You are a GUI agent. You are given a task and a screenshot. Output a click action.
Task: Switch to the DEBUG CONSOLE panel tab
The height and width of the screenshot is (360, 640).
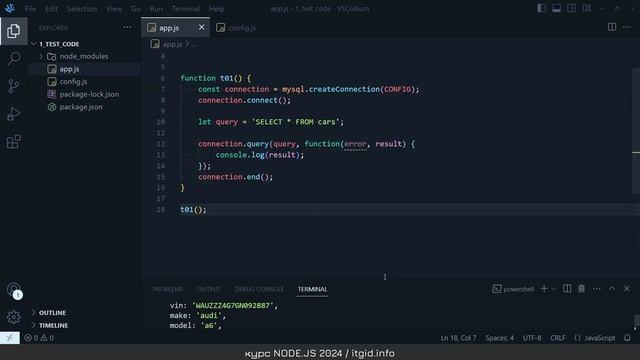coord(259,289)
